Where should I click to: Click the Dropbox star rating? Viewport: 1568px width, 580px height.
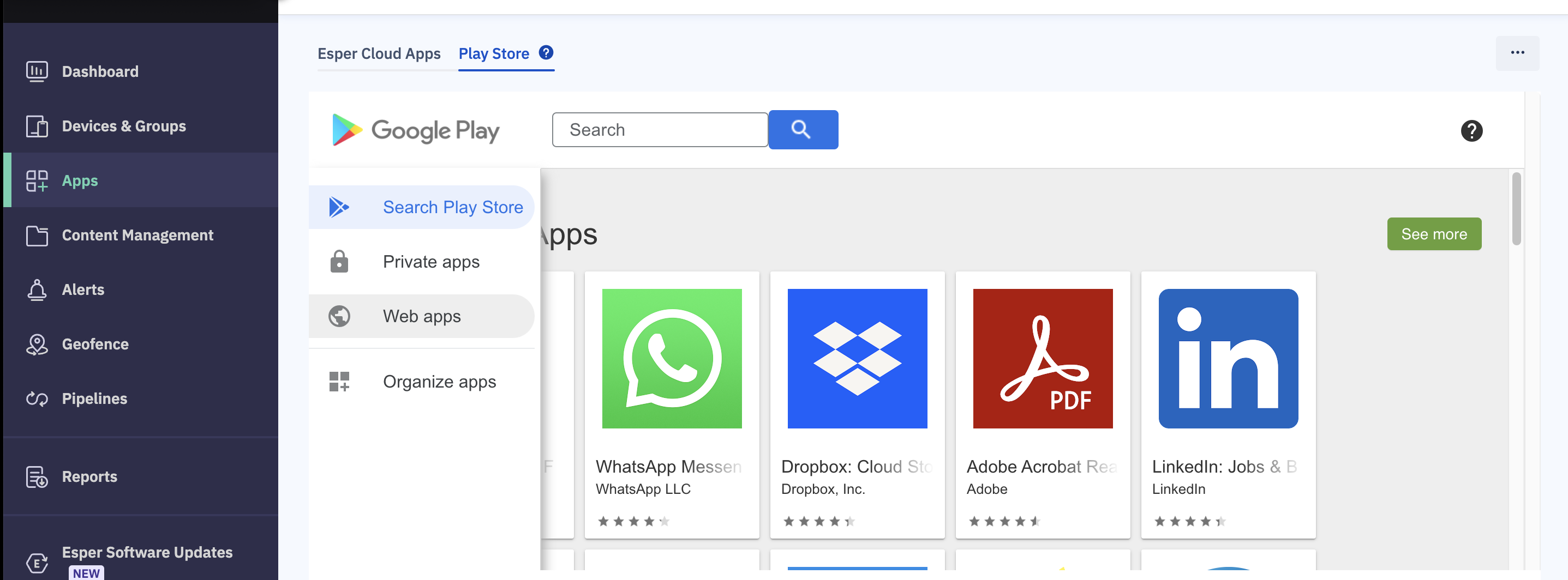tap(819, 521)
